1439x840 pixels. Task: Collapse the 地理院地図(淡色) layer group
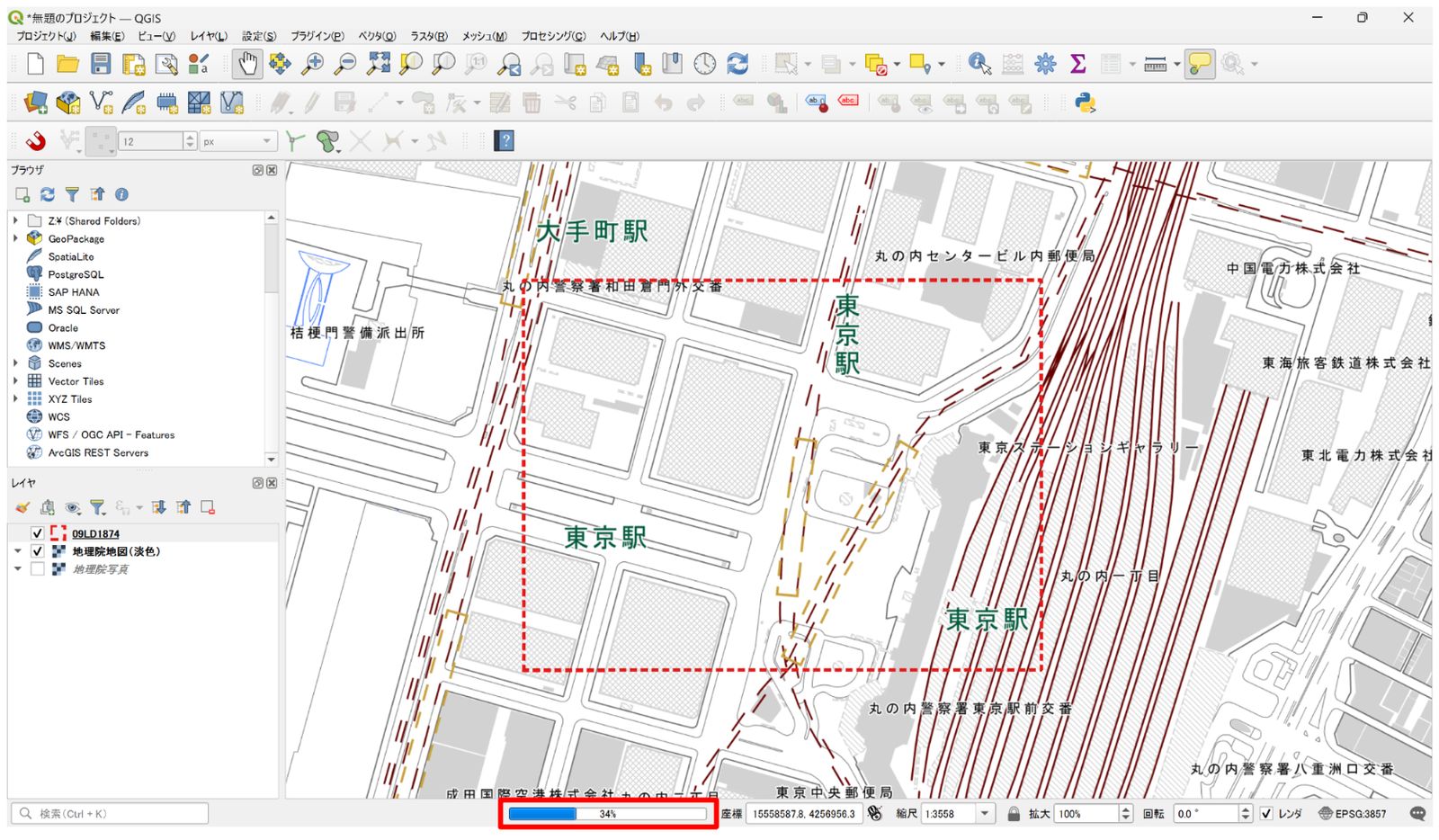[x=17, y=551]
